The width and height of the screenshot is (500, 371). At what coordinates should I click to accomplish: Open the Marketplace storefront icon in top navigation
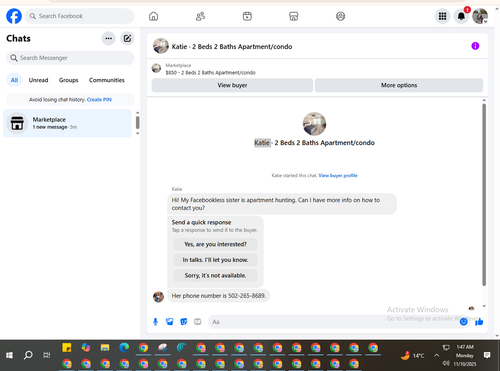click(x=294, y=16)
